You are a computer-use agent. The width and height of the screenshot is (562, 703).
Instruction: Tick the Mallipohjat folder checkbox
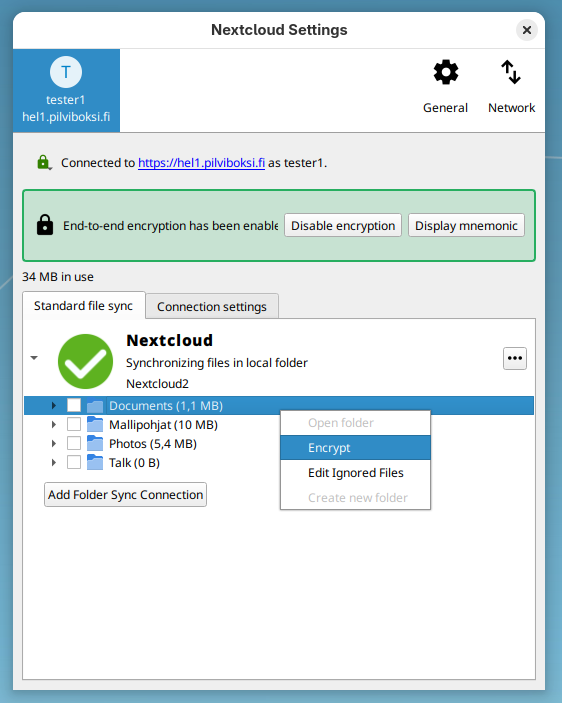coord(74,424)
